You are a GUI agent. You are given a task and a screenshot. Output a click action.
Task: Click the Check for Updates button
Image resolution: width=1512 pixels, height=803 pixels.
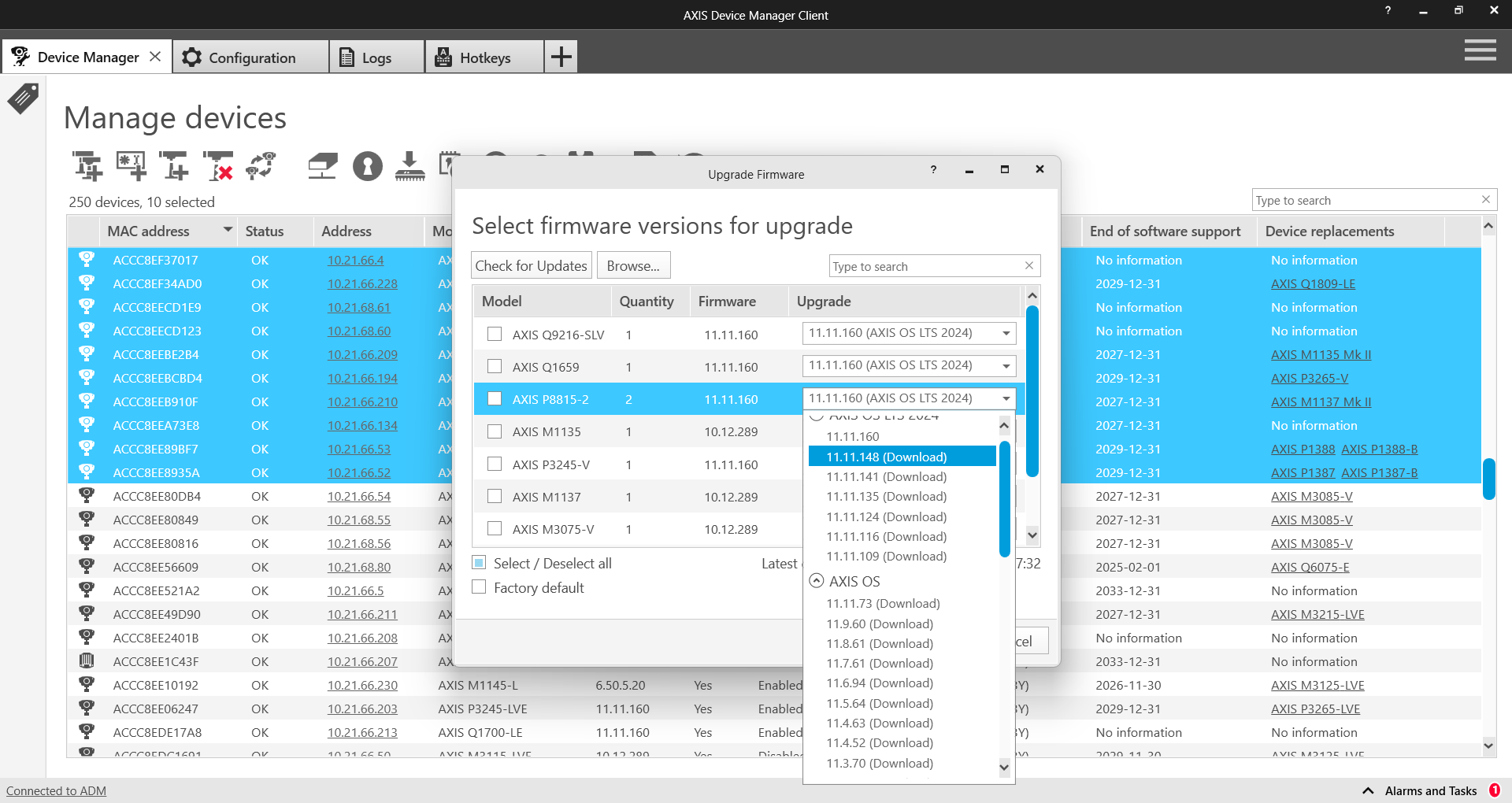click(x=532, y=265)
